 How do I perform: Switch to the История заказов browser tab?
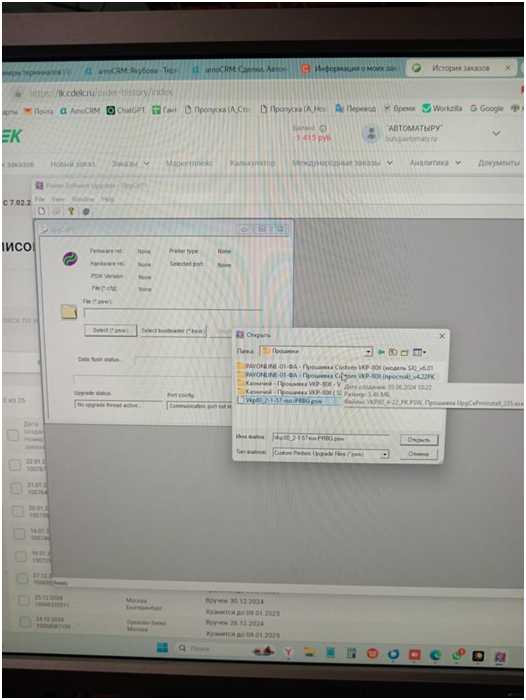pos(461,68)
